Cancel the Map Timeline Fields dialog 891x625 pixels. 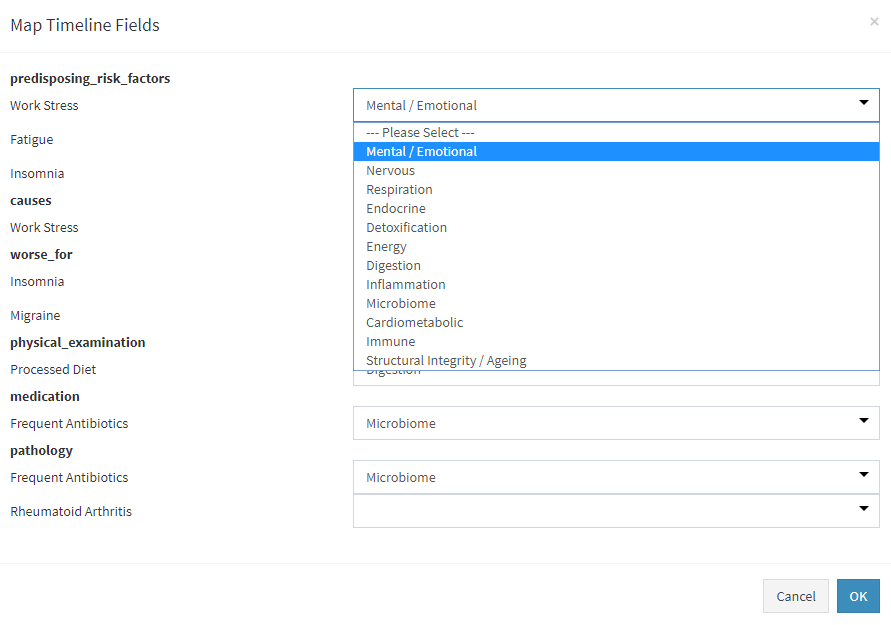coord(796,595)
